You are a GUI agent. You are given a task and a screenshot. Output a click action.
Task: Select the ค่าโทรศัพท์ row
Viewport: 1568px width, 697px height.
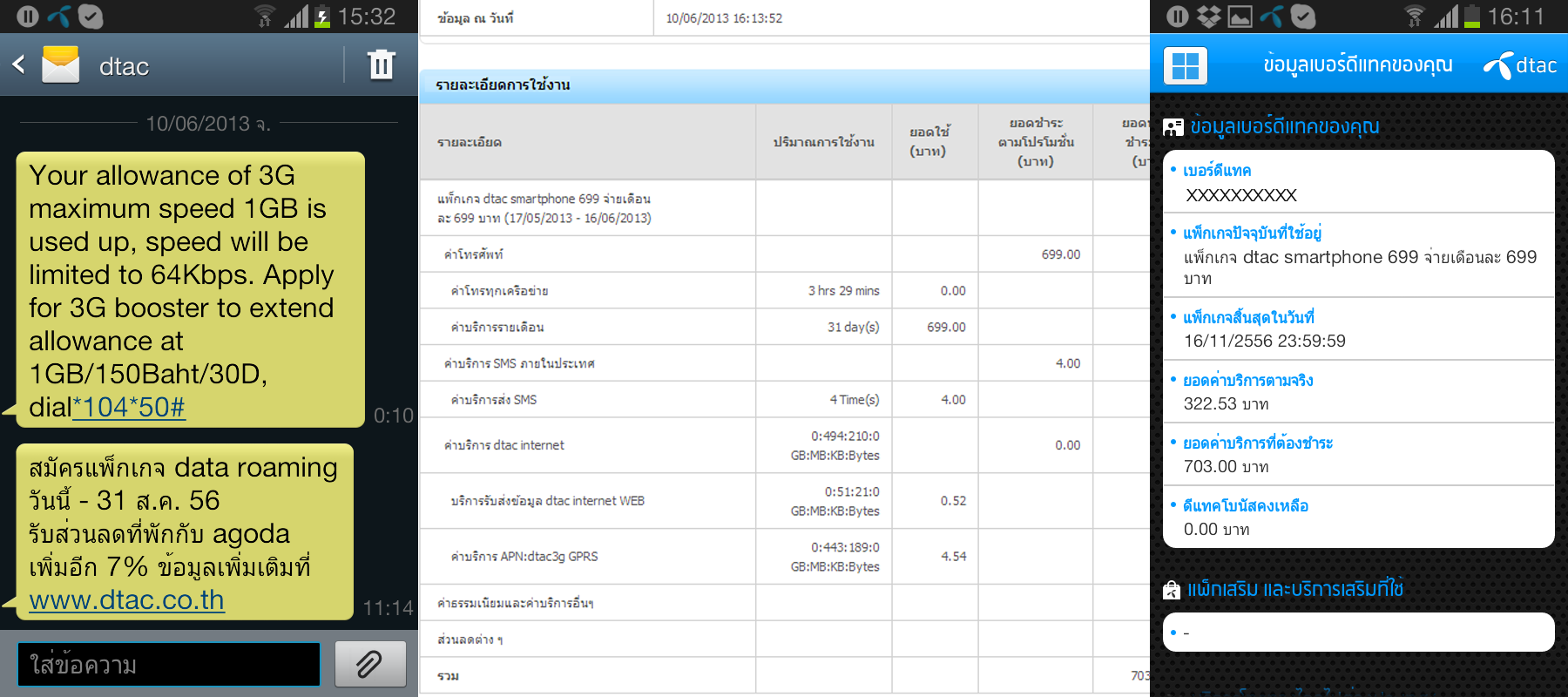pyautogui.click(x=784, y=254)
